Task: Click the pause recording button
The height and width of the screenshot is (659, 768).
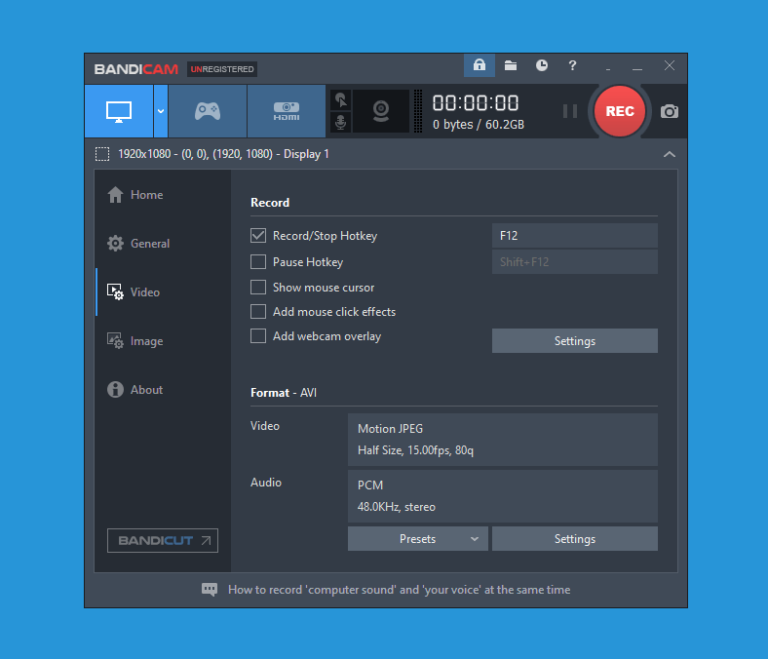Action: (570, 111)
